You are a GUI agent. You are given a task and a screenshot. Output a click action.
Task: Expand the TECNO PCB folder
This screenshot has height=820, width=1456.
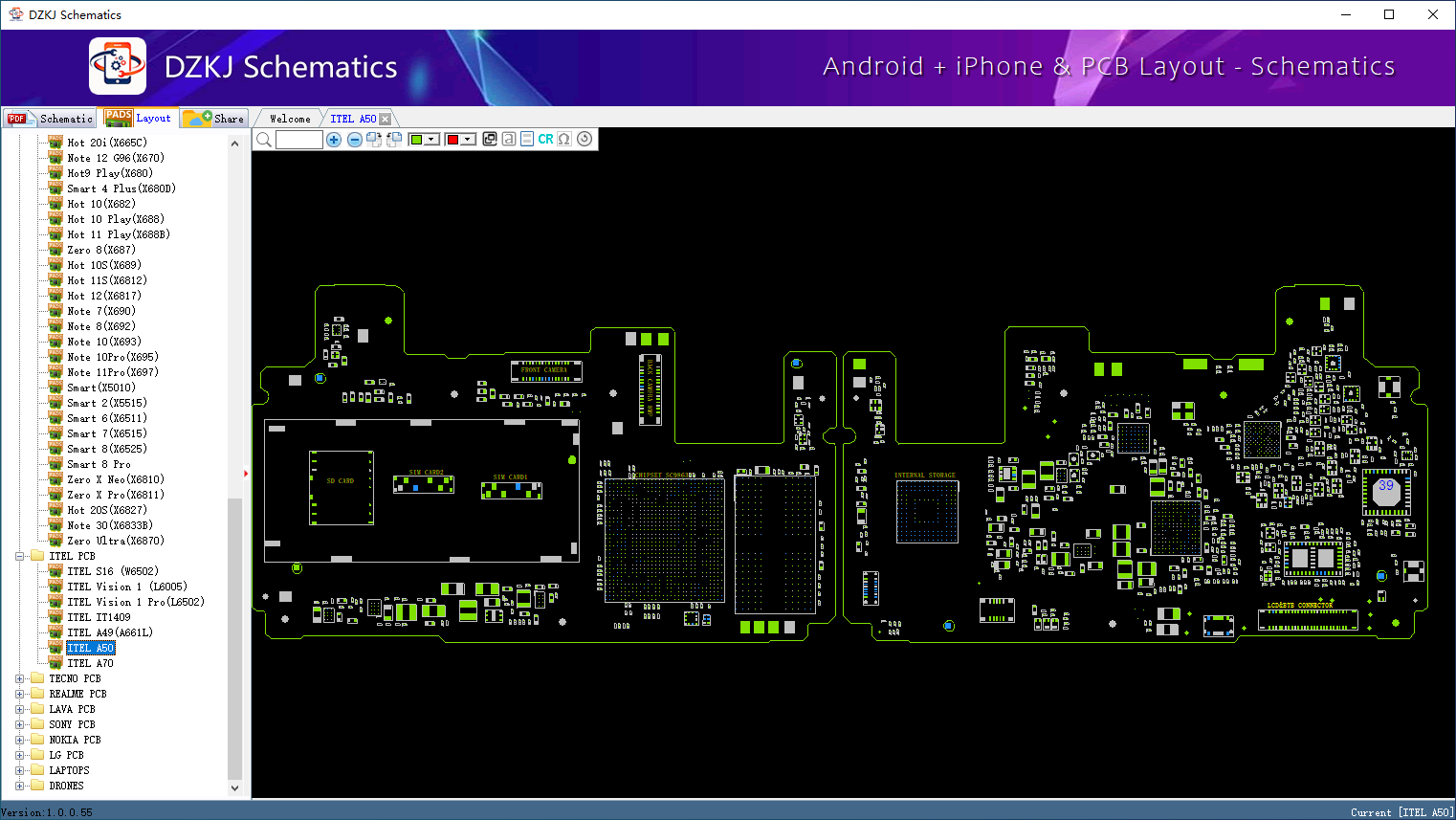[19, 678]
